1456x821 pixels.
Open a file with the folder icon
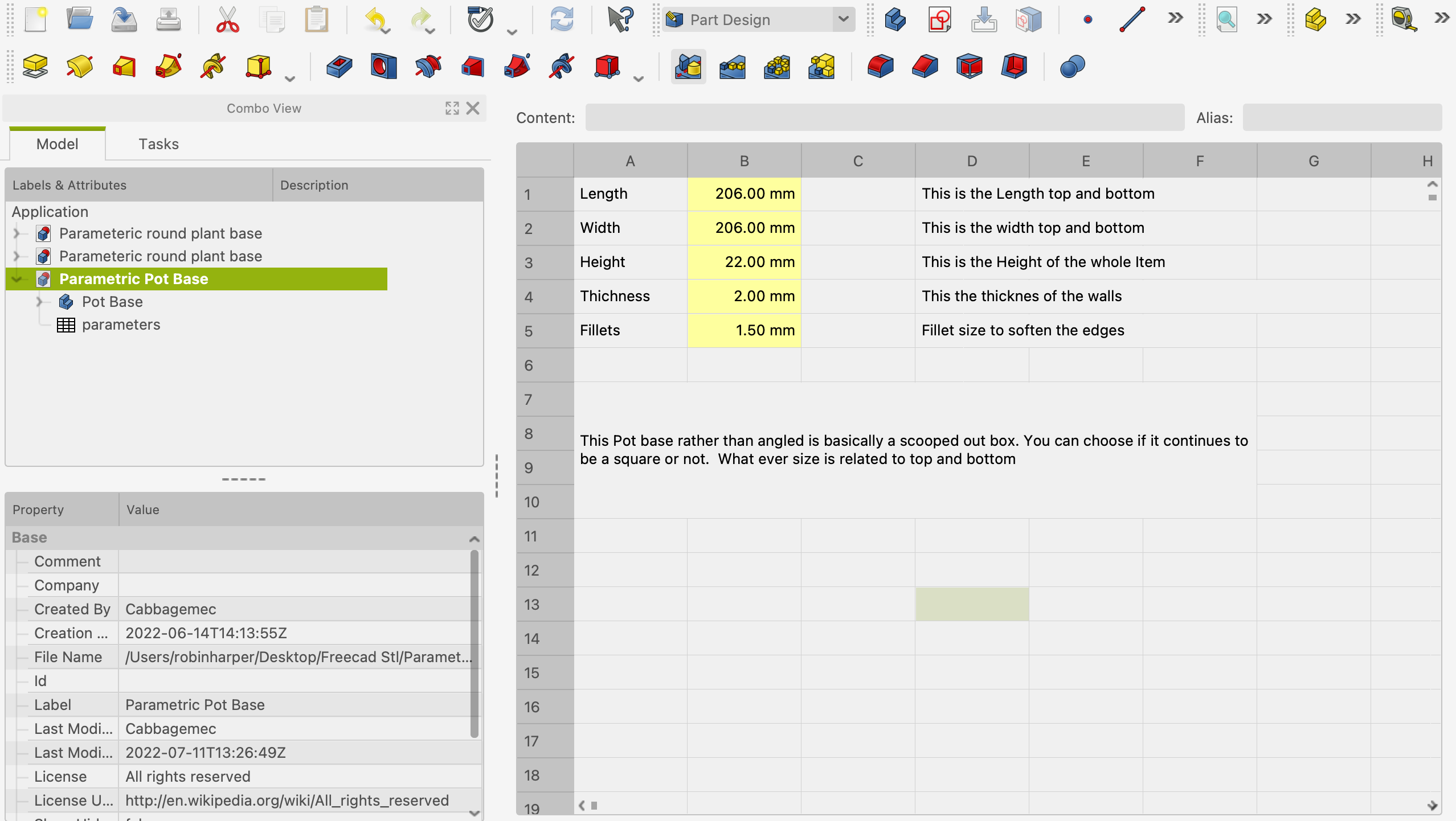click(80, 19)
